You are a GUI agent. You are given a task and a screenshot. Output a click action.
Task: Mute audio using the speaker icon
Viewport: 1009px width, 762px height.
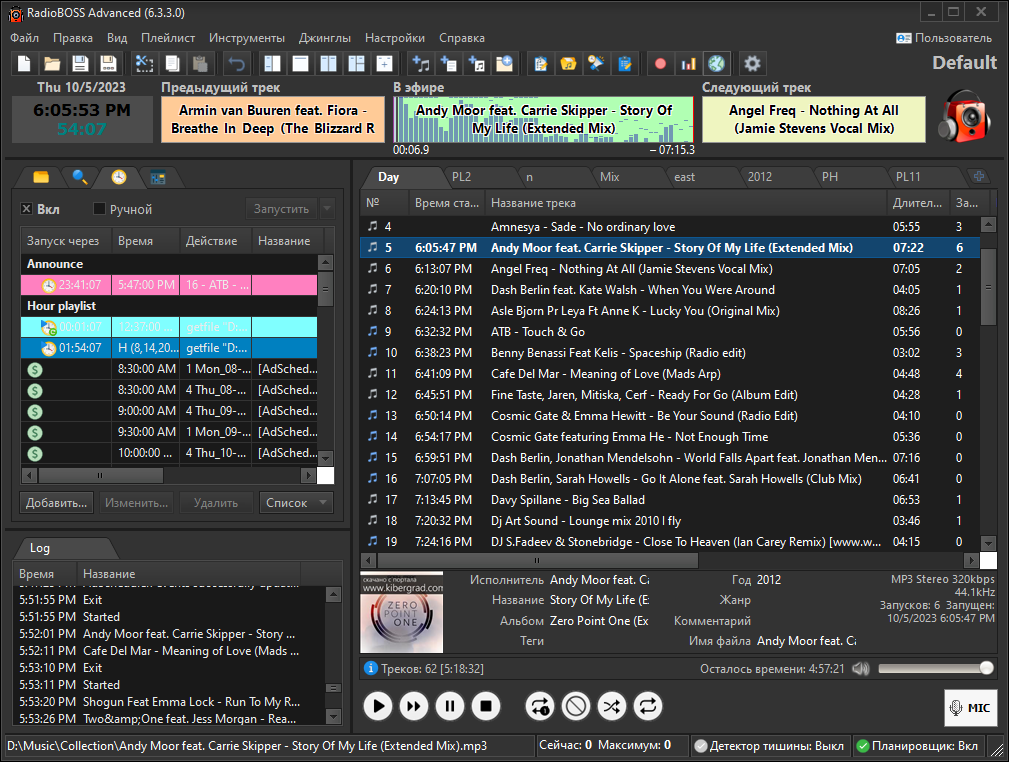click(861, 669)
